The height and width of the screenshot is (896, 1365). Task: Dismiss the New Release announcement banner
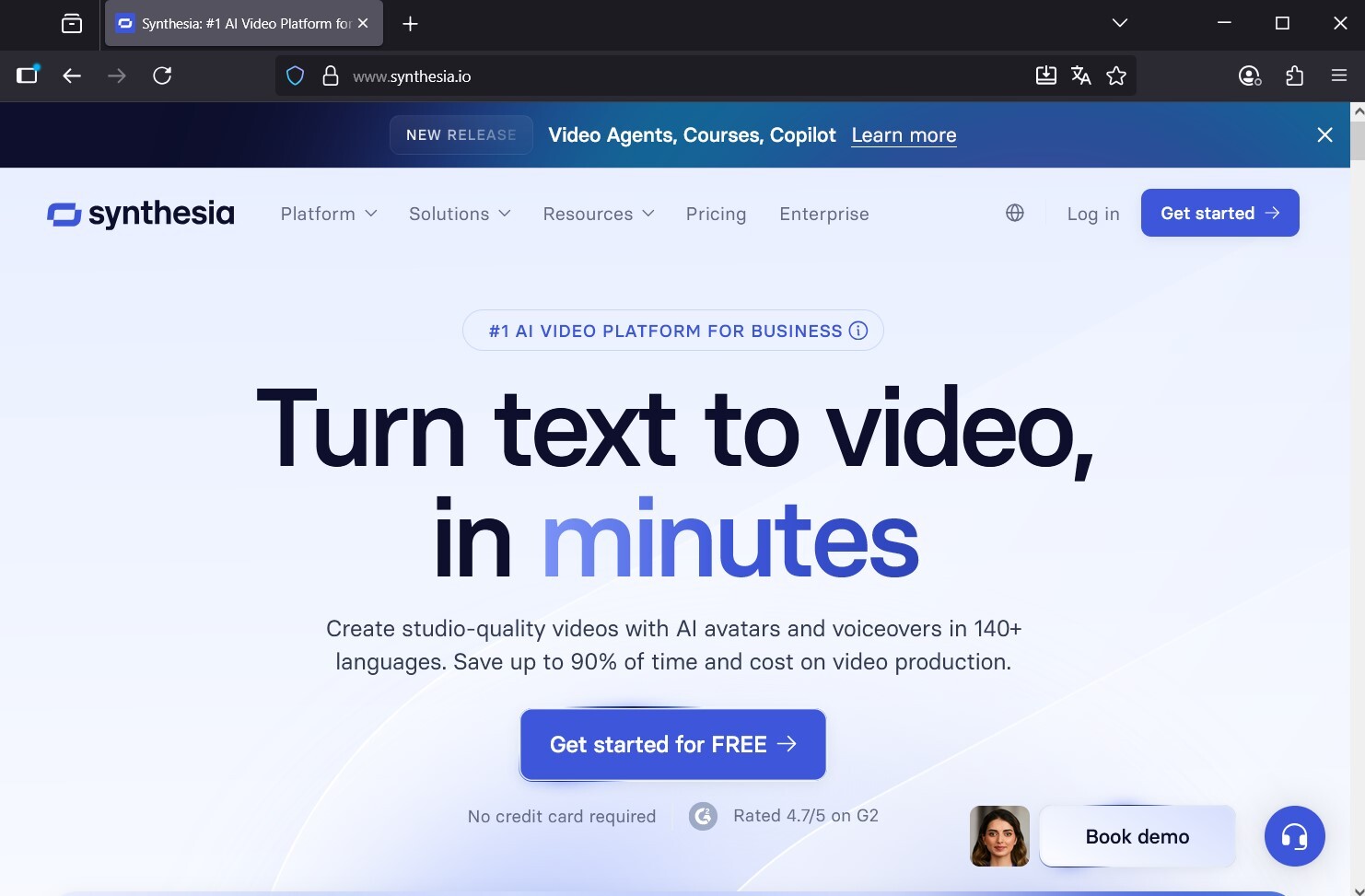tap(1324, 135)
